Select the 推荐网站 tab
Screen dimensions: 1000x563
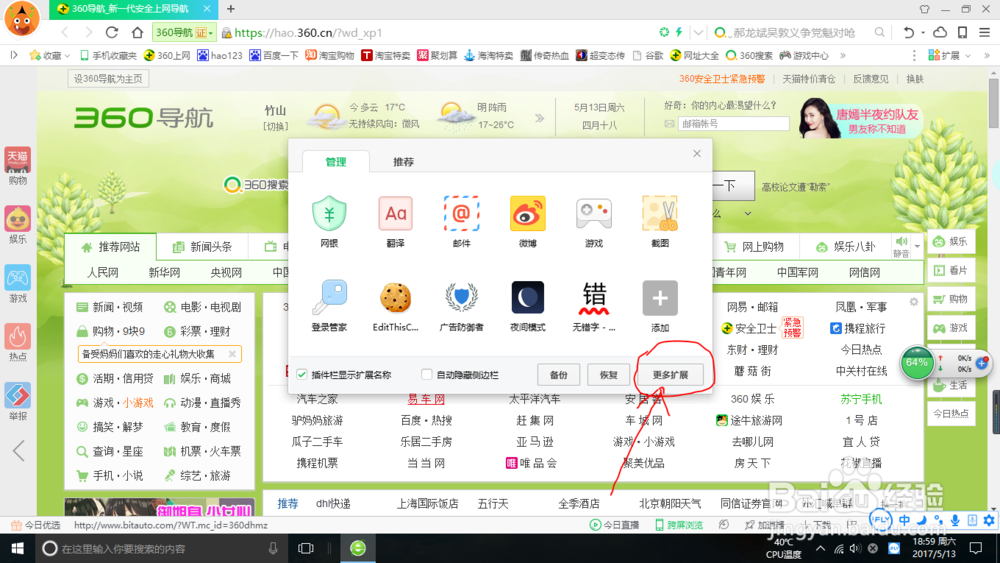[110, 247]
